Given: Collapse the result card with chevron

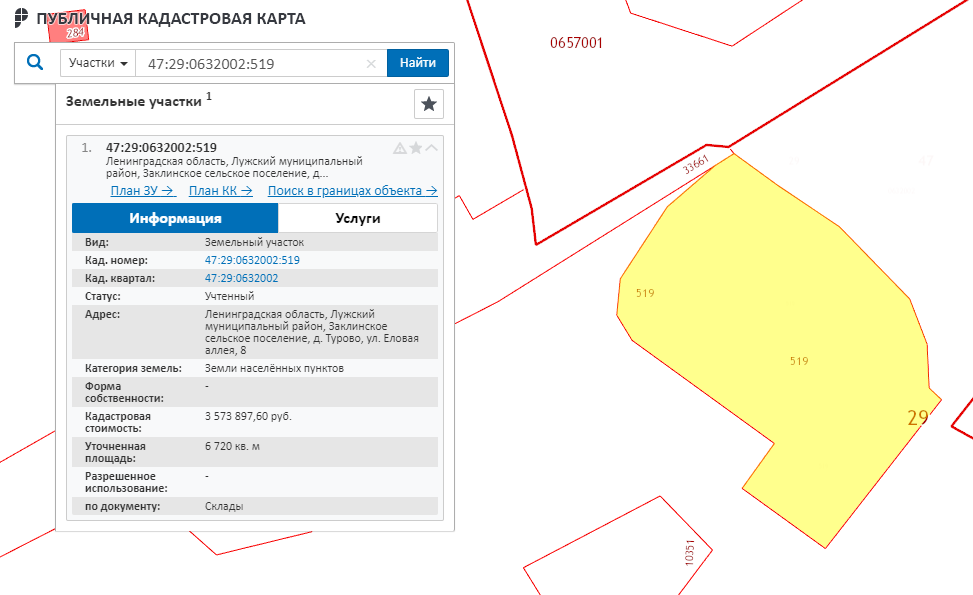Looking at the screenshot, I should pyautogui.click(x=432, y=148).
